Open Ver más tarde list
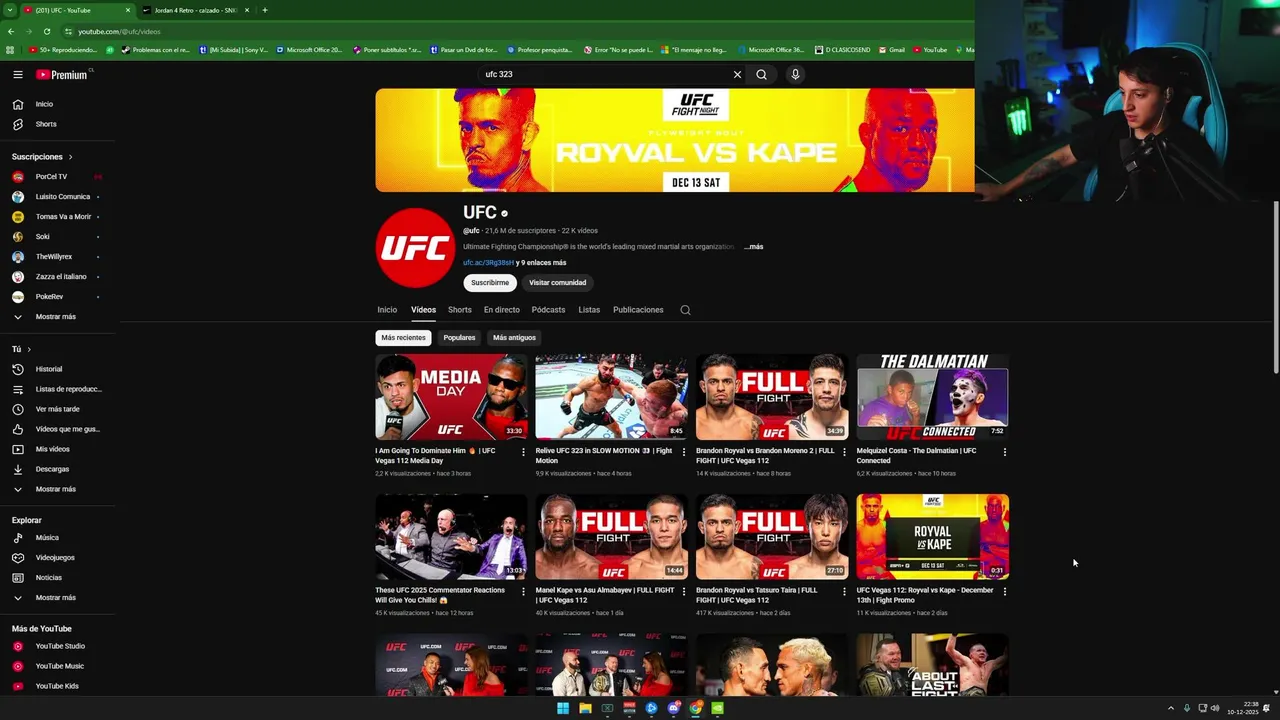 [57, 409]
